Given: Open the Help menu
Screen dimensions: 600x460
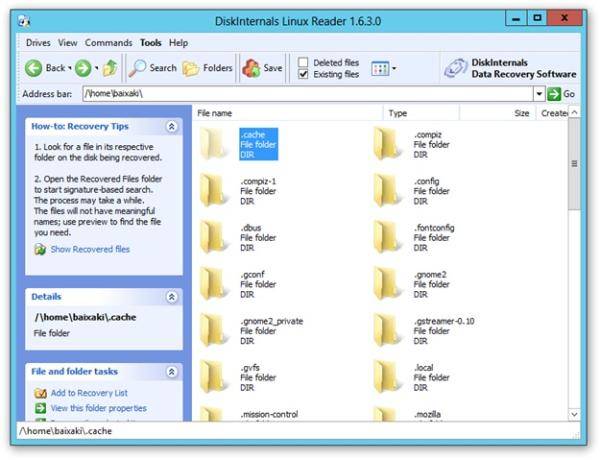Looking at the screenshot, I should click(x=178, y=42).
